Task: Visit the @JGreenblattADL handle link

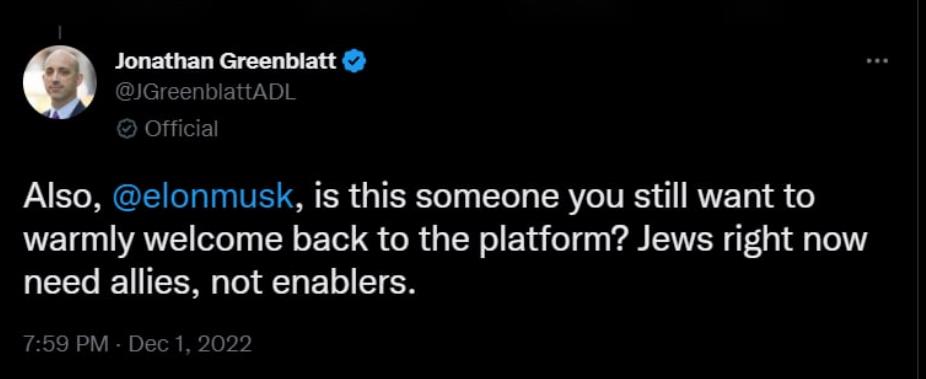Action: click(x=205, y=94)
